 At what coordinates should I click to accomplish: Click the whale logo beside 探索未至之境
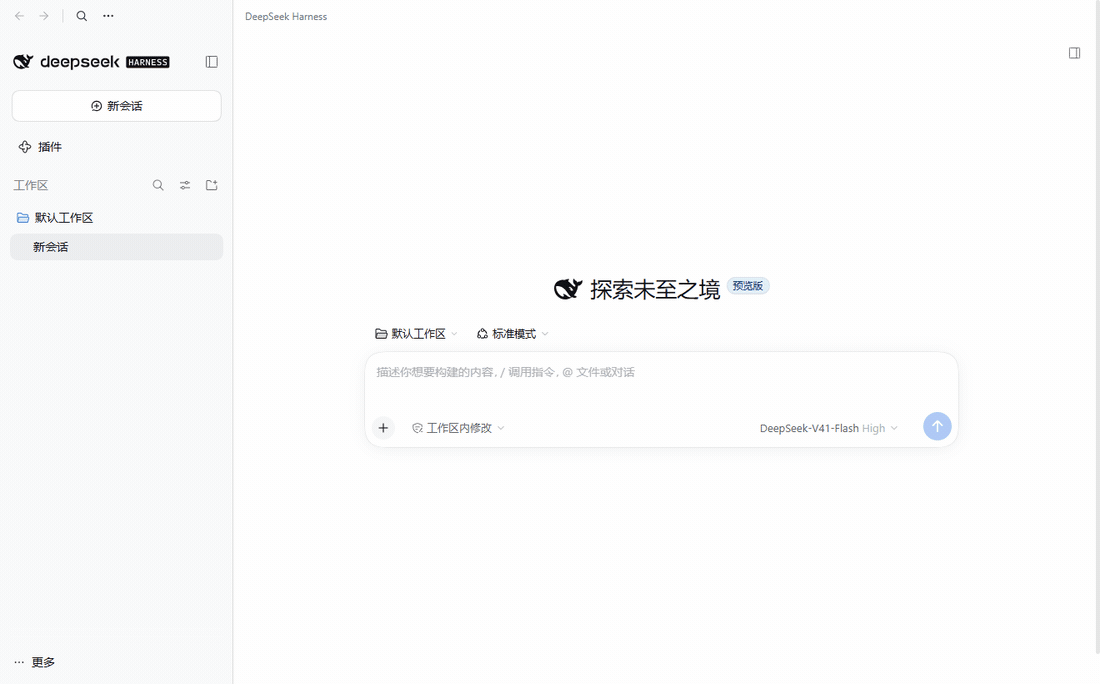568,288
